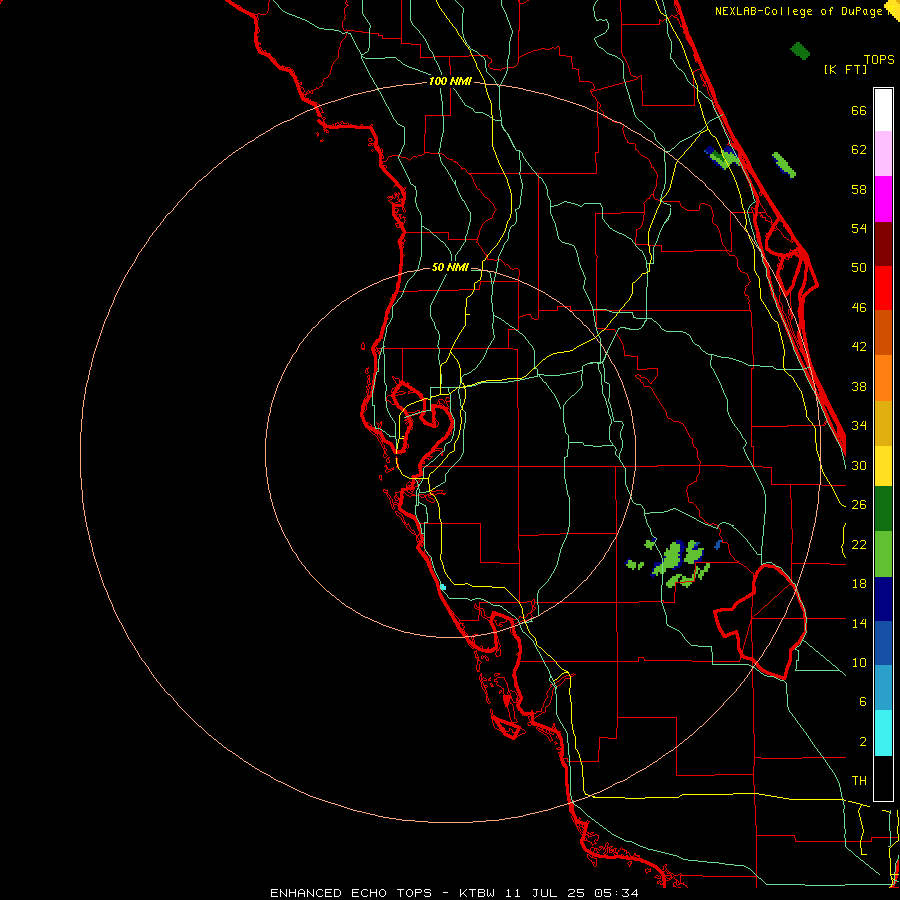Image resolution: width=900 pixels, height=900 pixels.
Task: Click the NEXLAB-College of DuPage credit text
Action: pos(798,11)
